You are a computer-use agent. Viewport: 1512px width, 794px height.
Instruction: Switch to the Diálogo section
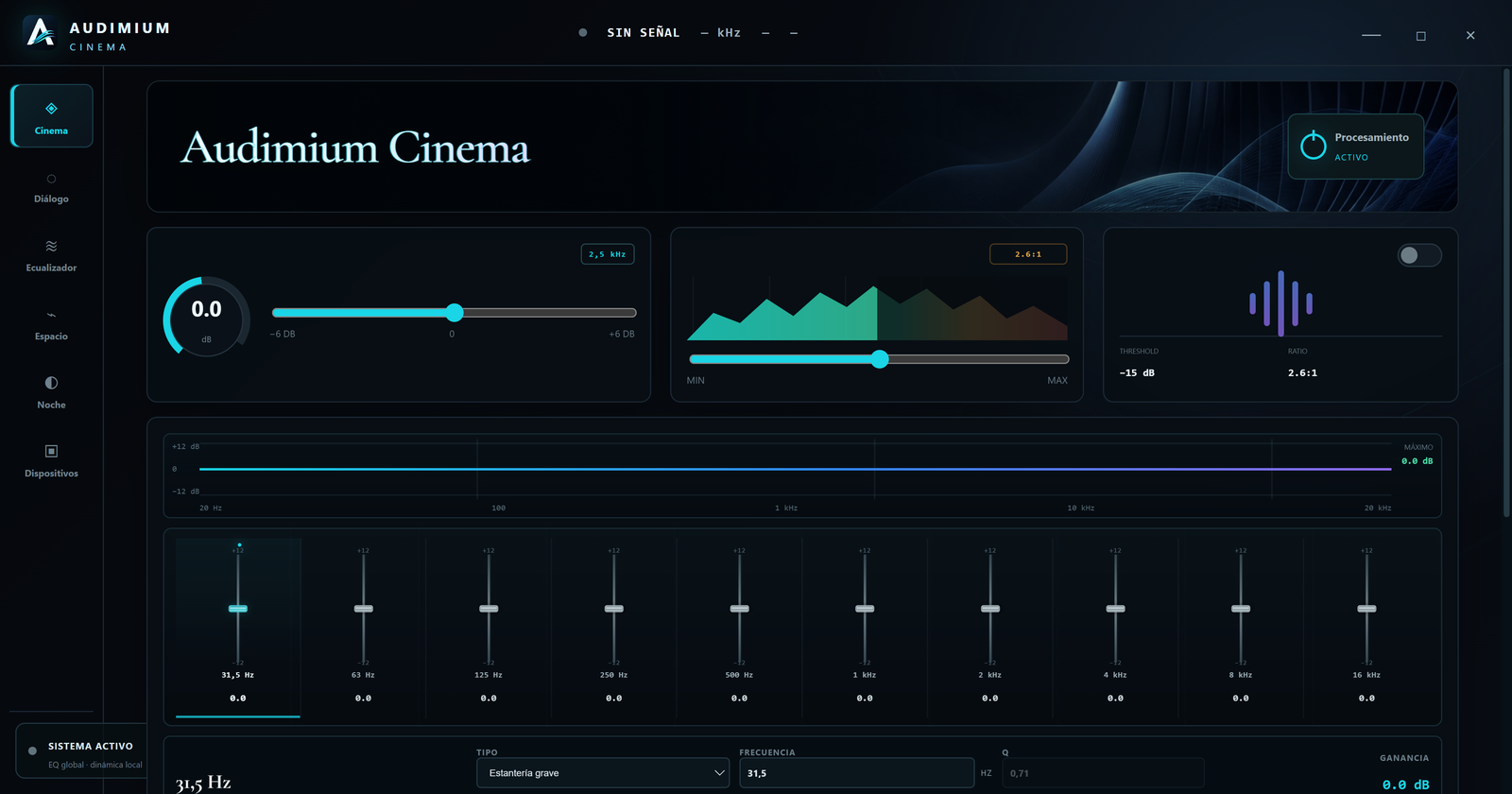tap(51, 188)
